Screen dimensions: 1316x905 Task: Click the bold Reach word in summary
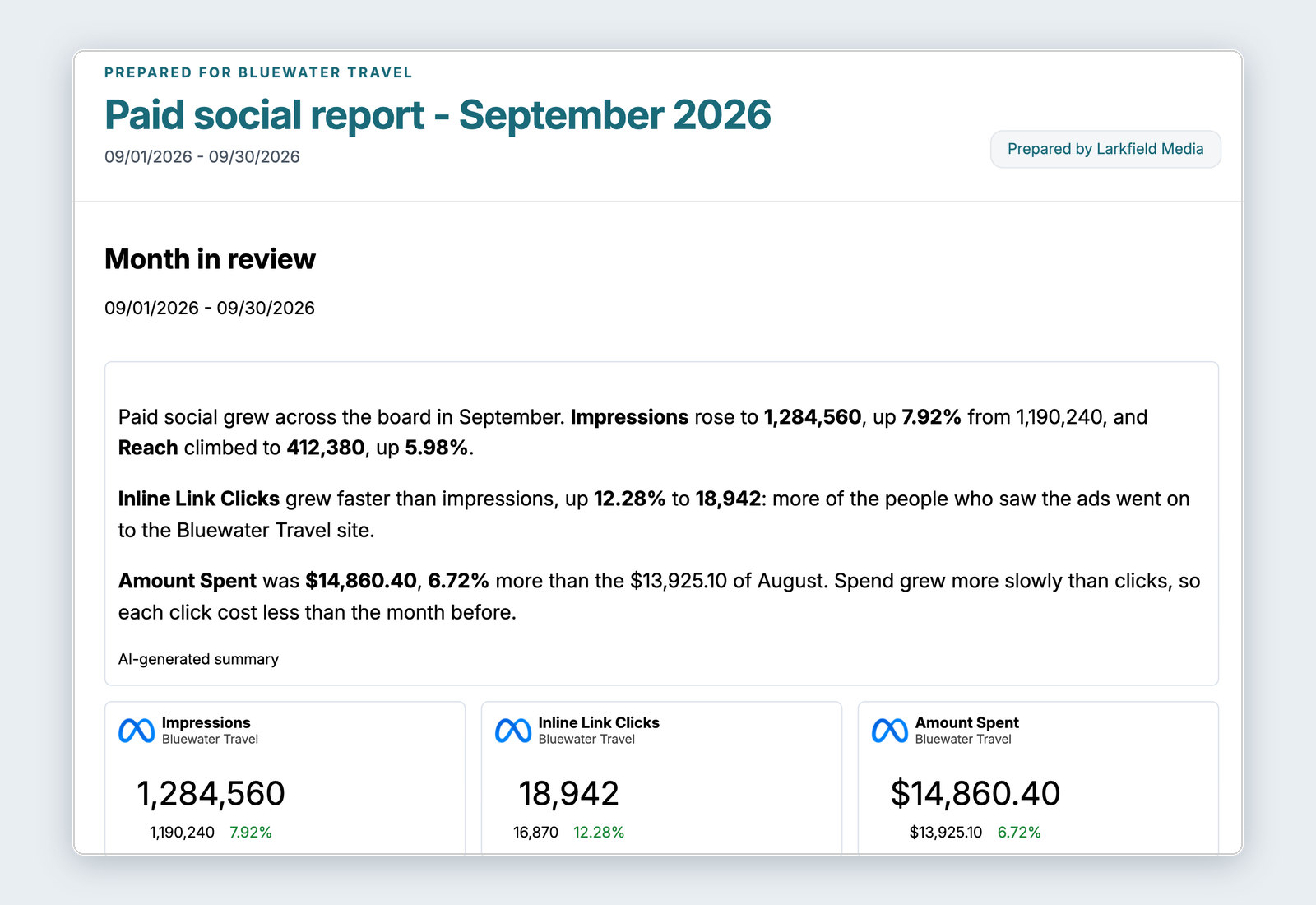[148, 448]
